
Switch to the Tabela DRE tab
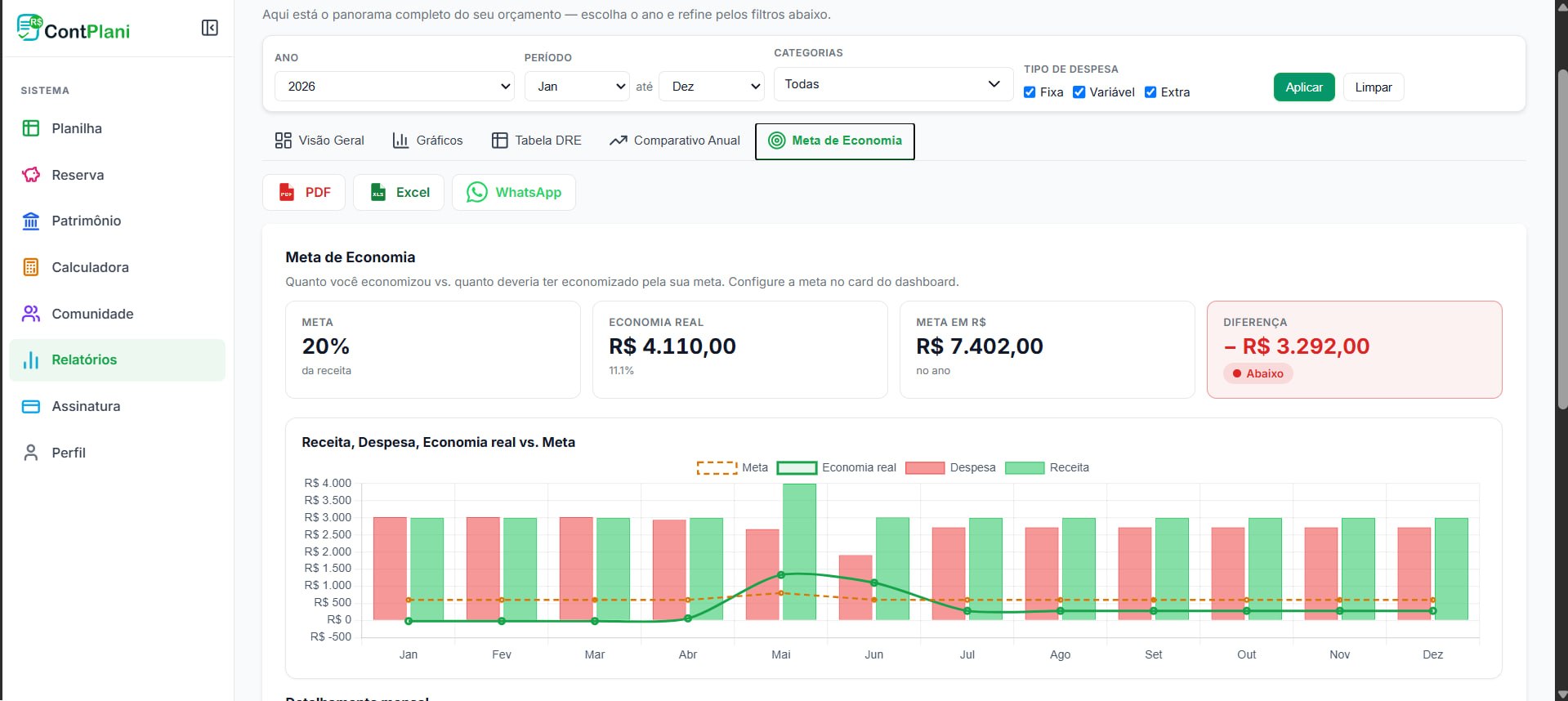click(537, 141)
